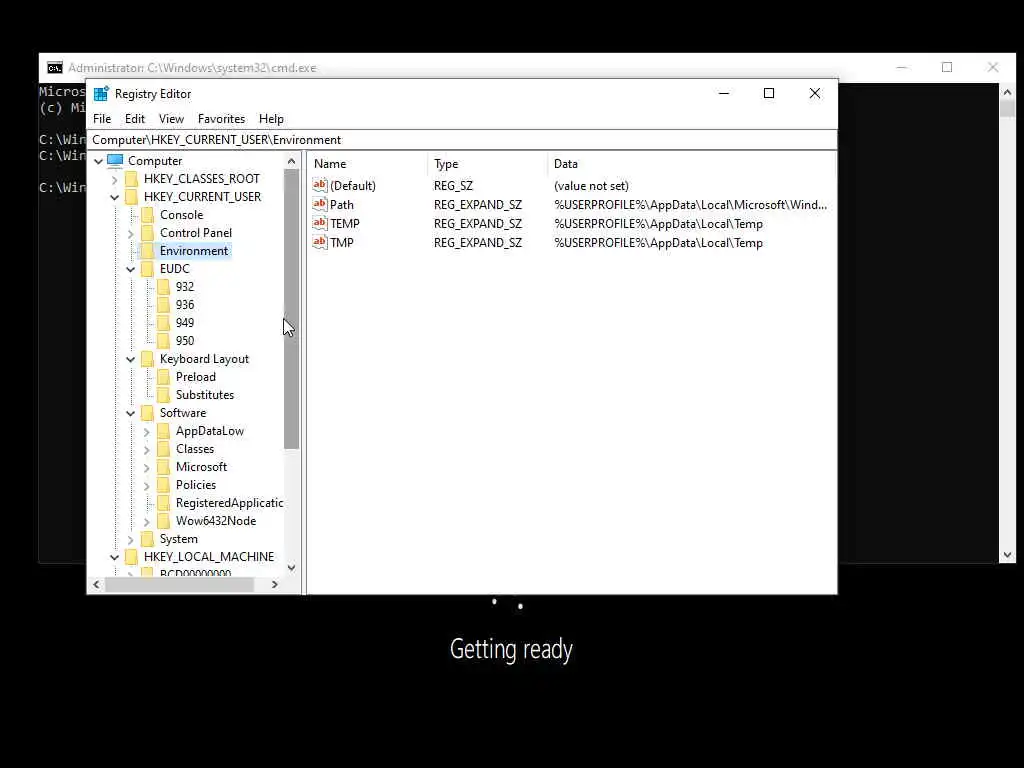
Task: Collapse the Software key
Action: click(131, 413)
